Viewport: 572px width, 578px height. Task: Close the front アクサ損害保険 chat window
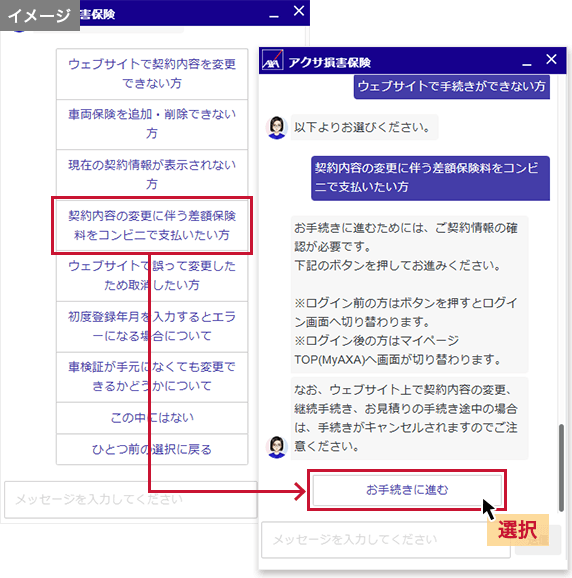pyautogui.click(x=551, y=59)
